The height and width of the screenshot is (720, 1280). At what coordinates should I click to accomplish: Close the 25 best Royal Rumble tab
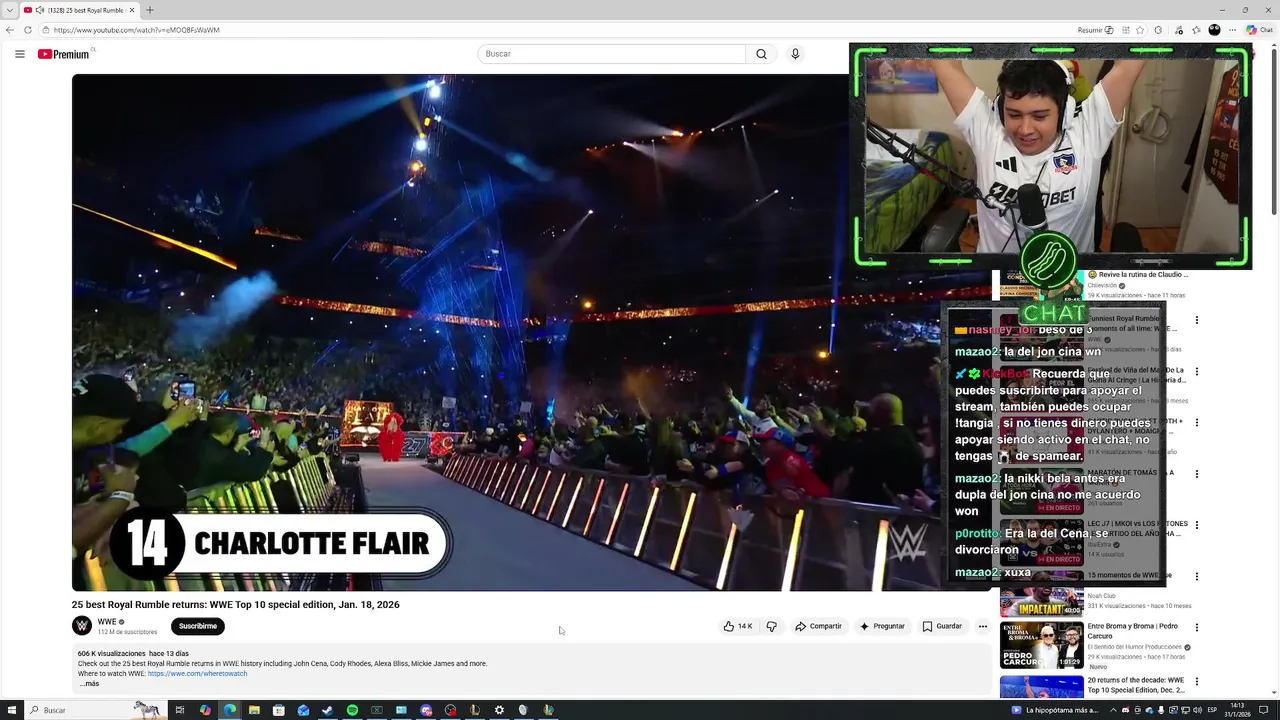131,10
